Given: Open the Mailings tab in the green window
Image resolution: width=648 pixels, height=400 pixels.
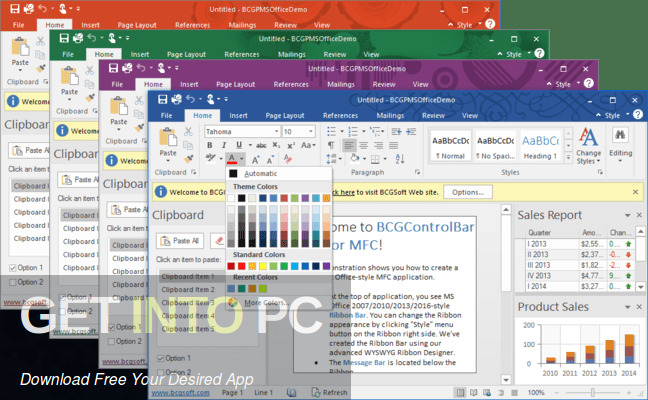Looking at the screenshot, I should point(291,54).
